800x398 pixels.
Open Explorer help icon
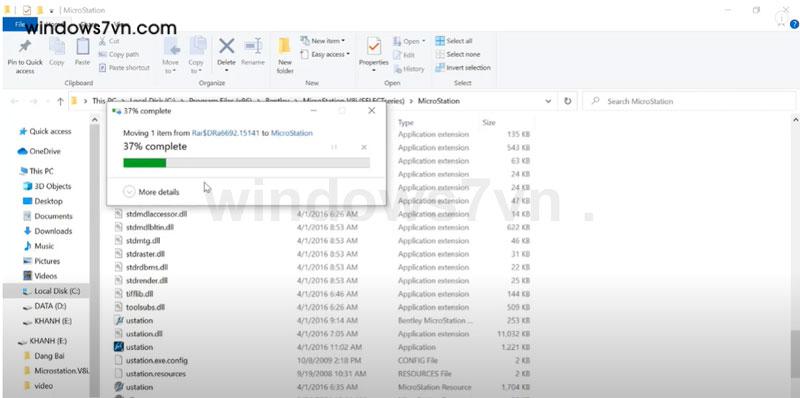[x=794, y=24]
